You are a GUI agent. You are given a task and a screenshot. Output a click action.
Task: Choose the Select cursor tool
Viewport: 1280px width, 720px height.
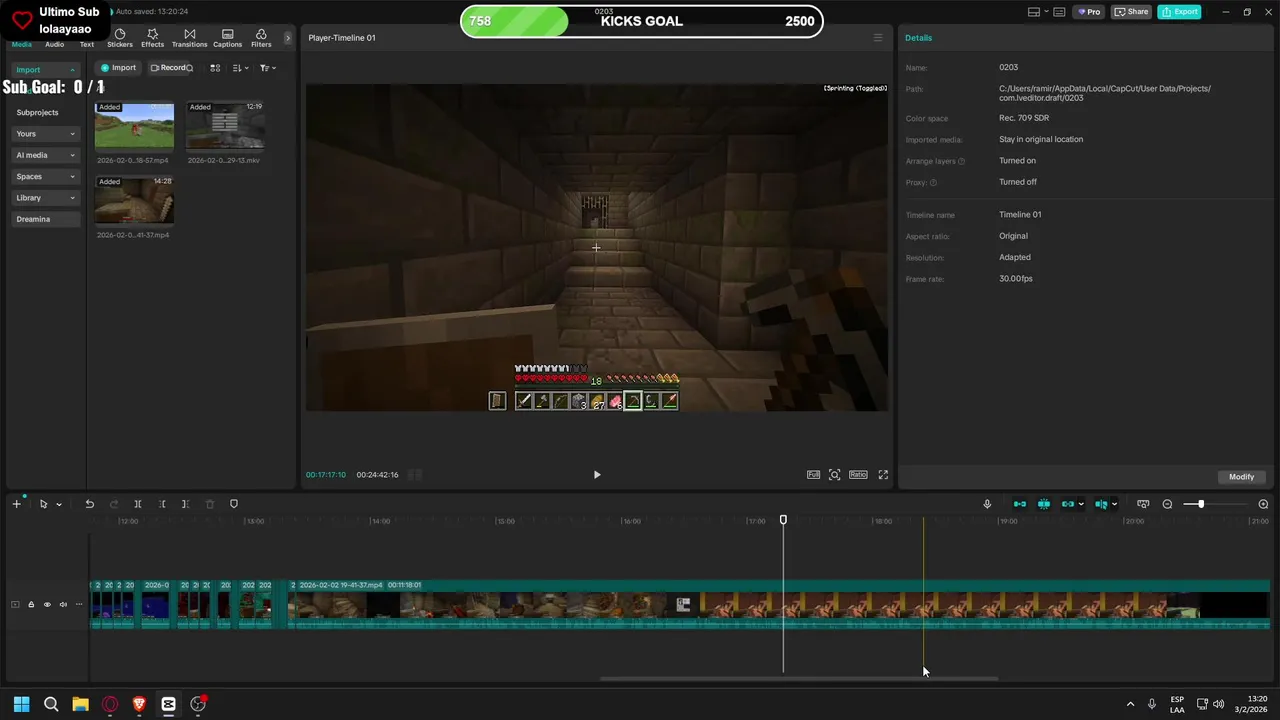(43, 504)
